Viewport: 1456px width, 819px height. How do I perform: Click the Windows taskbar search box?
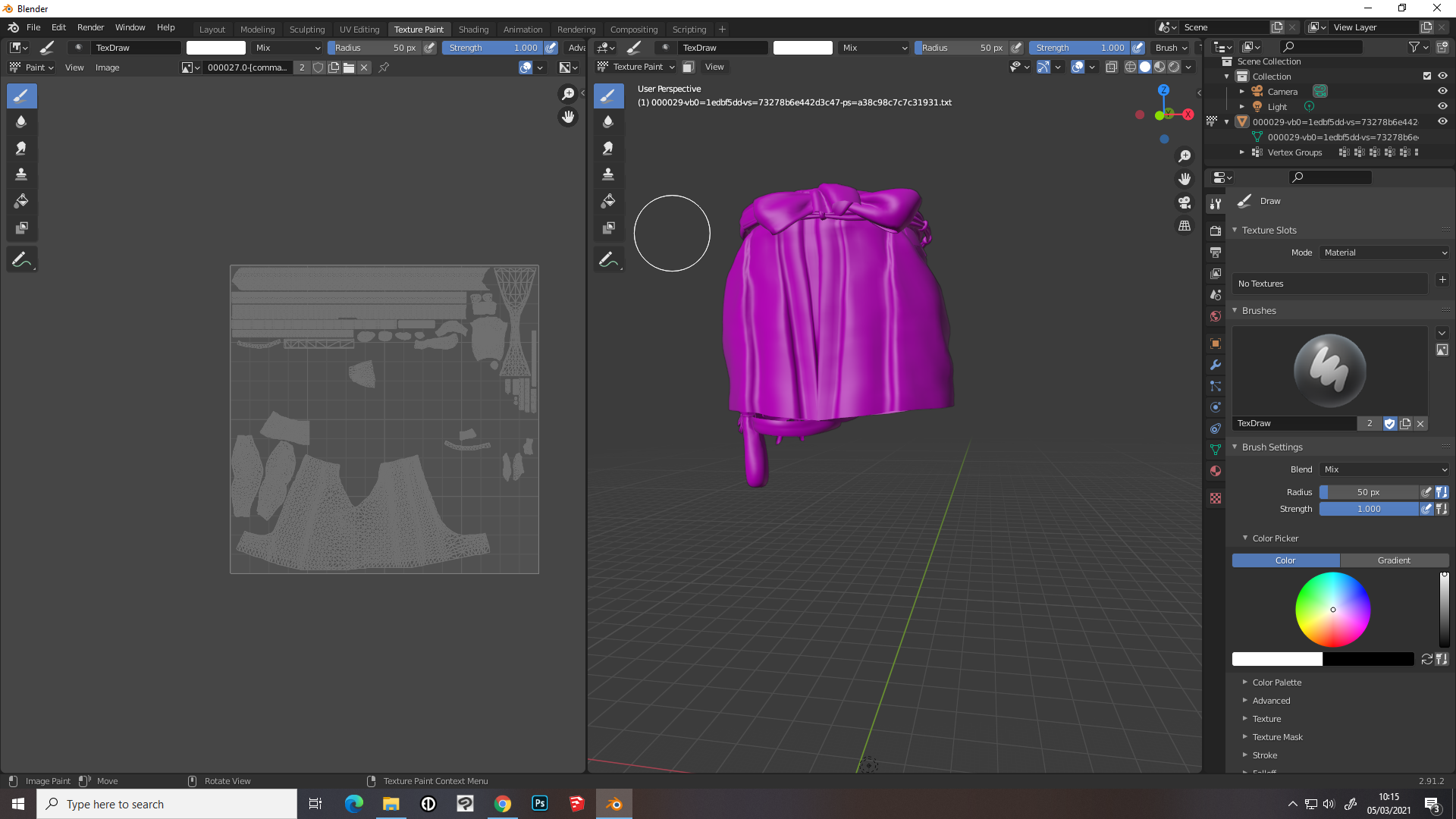click(167, 804)
